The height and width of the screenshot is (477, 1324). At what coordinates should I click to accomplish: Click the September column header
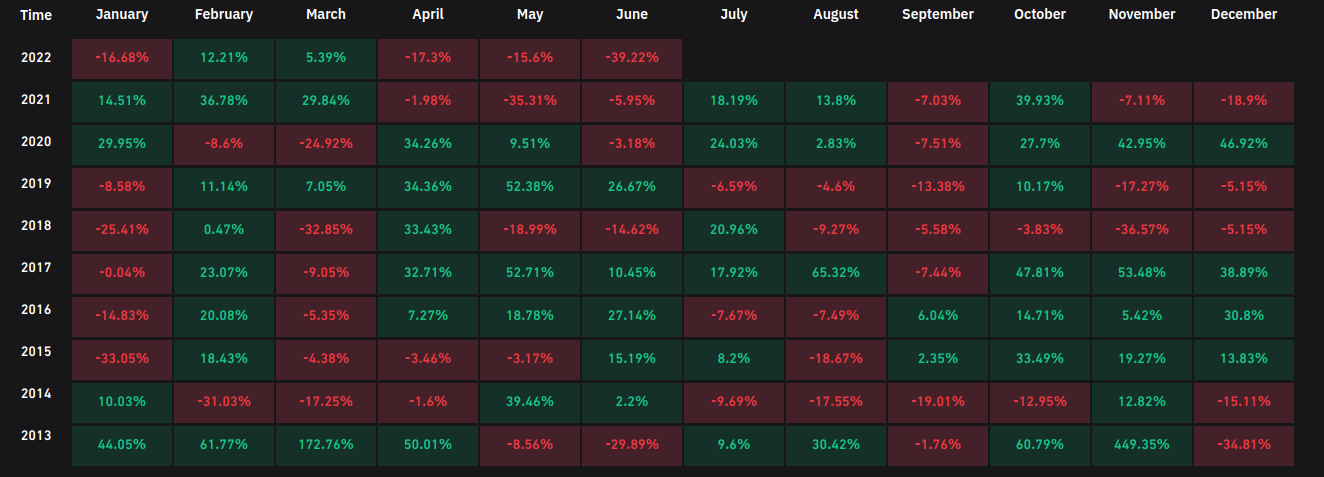(937, 15)
